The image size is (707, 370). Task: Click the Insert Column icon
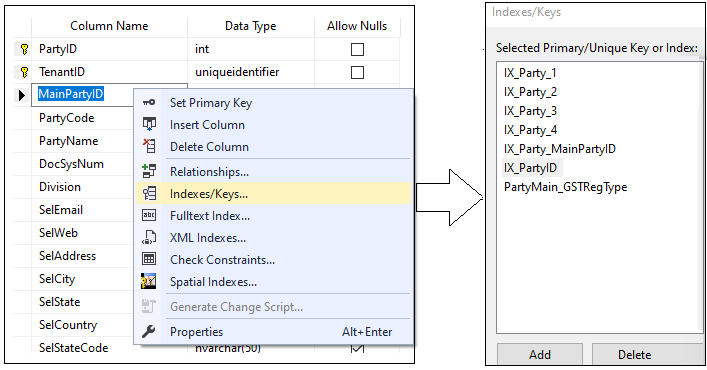tap(149, 124)
